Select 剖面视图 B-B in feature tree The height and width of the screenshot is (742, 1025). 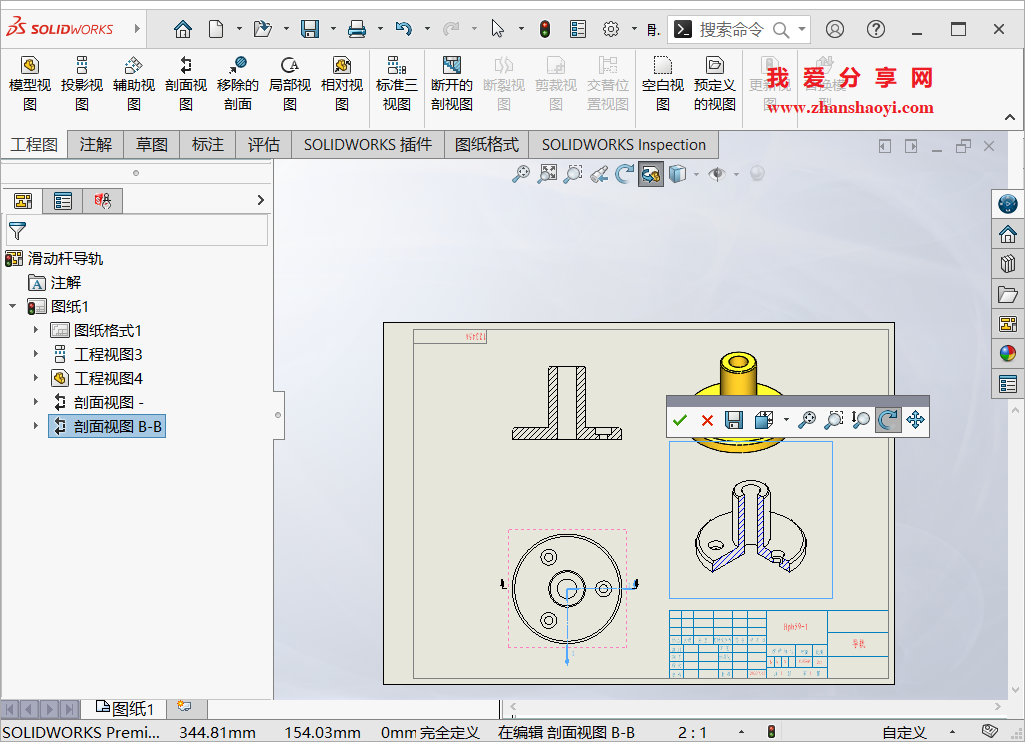[107, 425]
